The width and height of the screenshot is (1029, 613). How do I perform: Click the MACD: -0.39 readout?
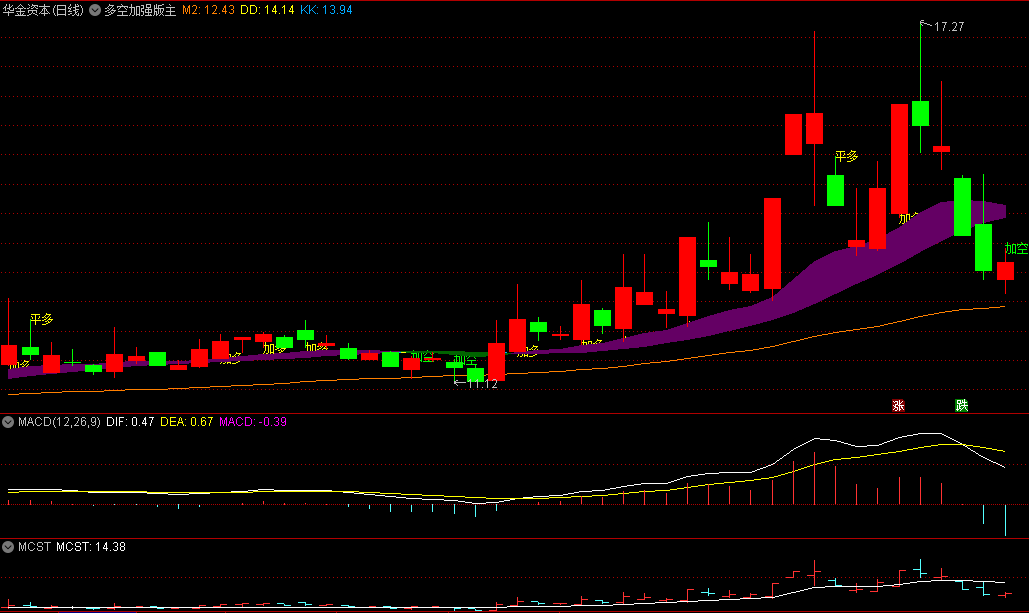point(253,422)
